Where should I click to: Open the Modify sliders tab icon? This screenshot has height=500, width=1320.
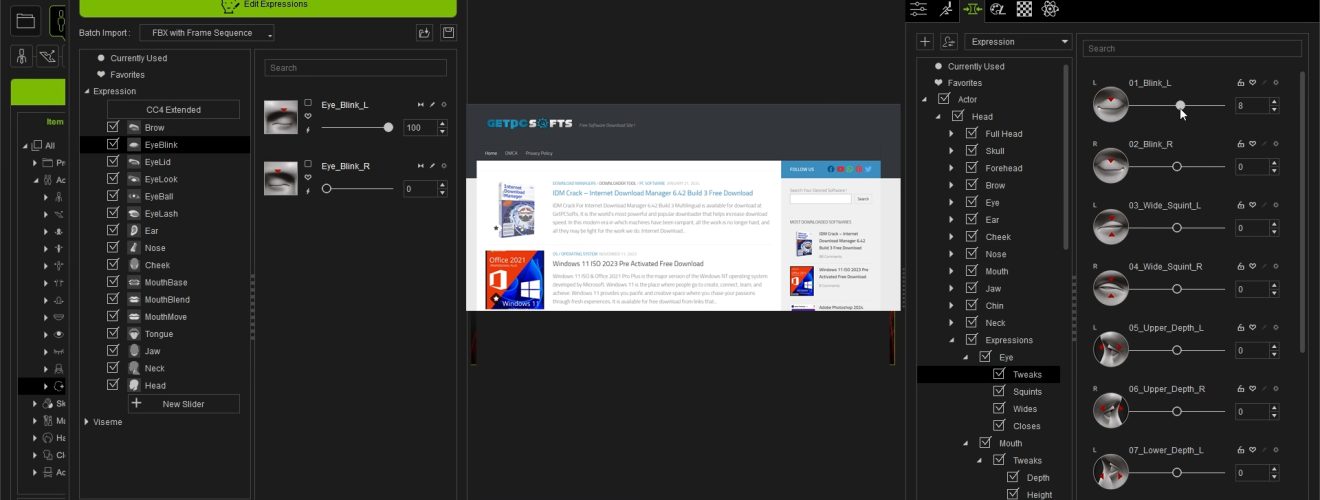(918, 9)
